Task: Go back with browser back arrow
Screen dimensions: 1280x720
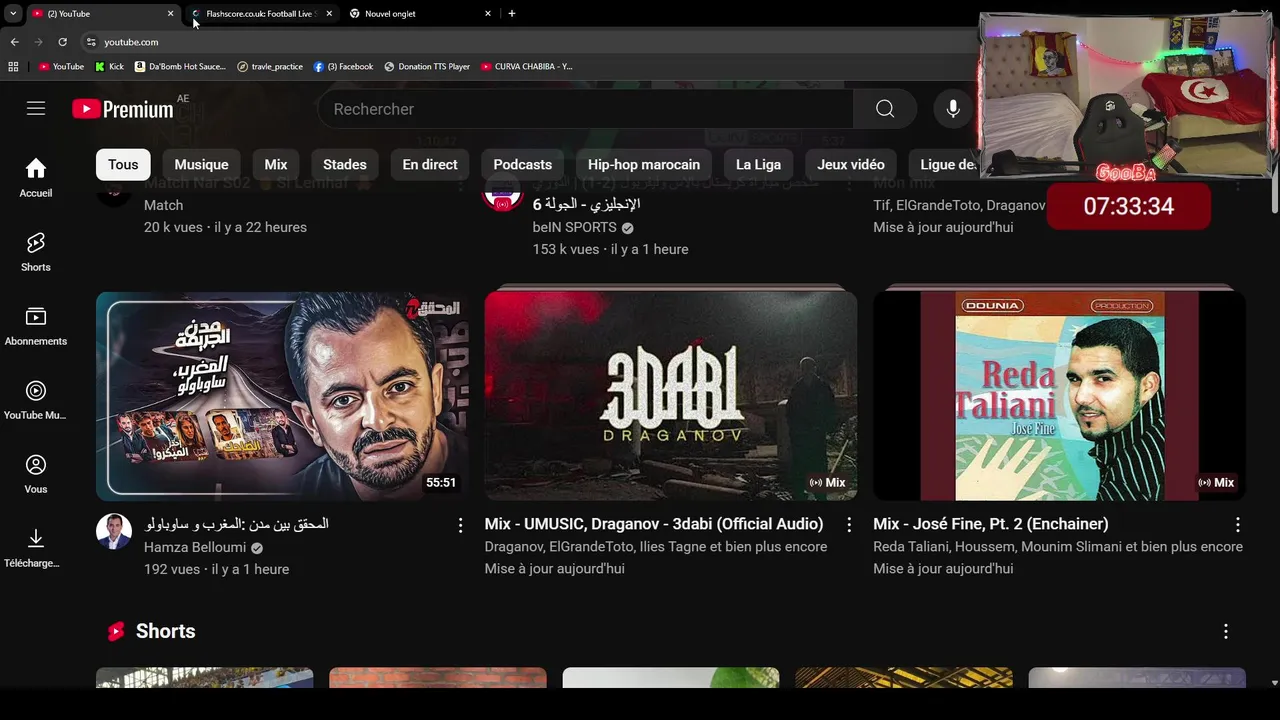Action: tap(14, 42)
